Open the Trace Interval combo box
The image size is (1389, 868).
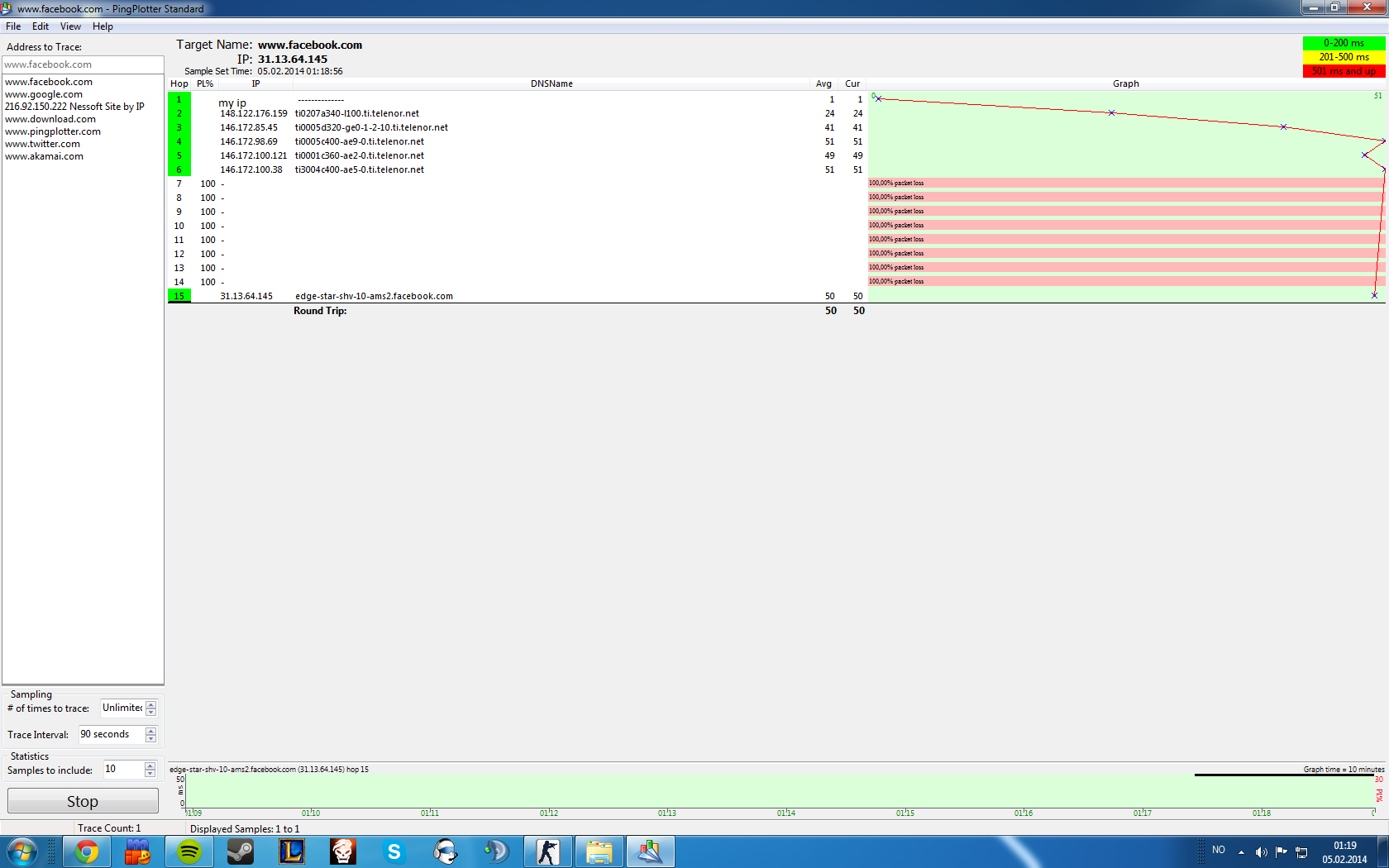click(112, 734)
